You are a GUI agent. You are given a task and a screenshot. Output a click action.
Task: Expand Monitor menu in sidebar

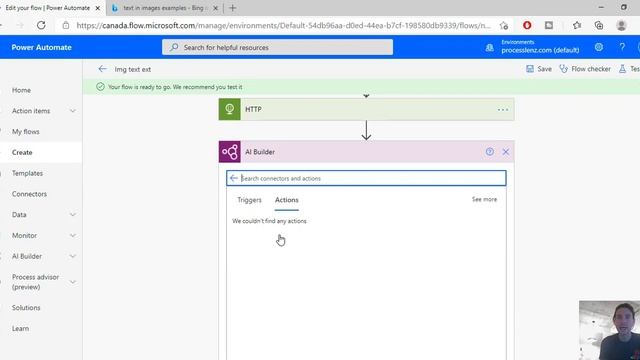73,235
